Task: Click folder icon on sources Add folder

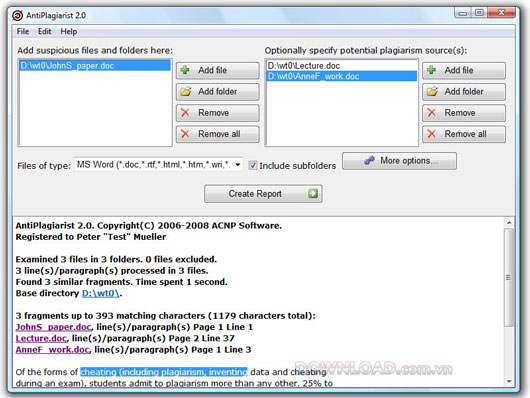Action: (432, 91)
